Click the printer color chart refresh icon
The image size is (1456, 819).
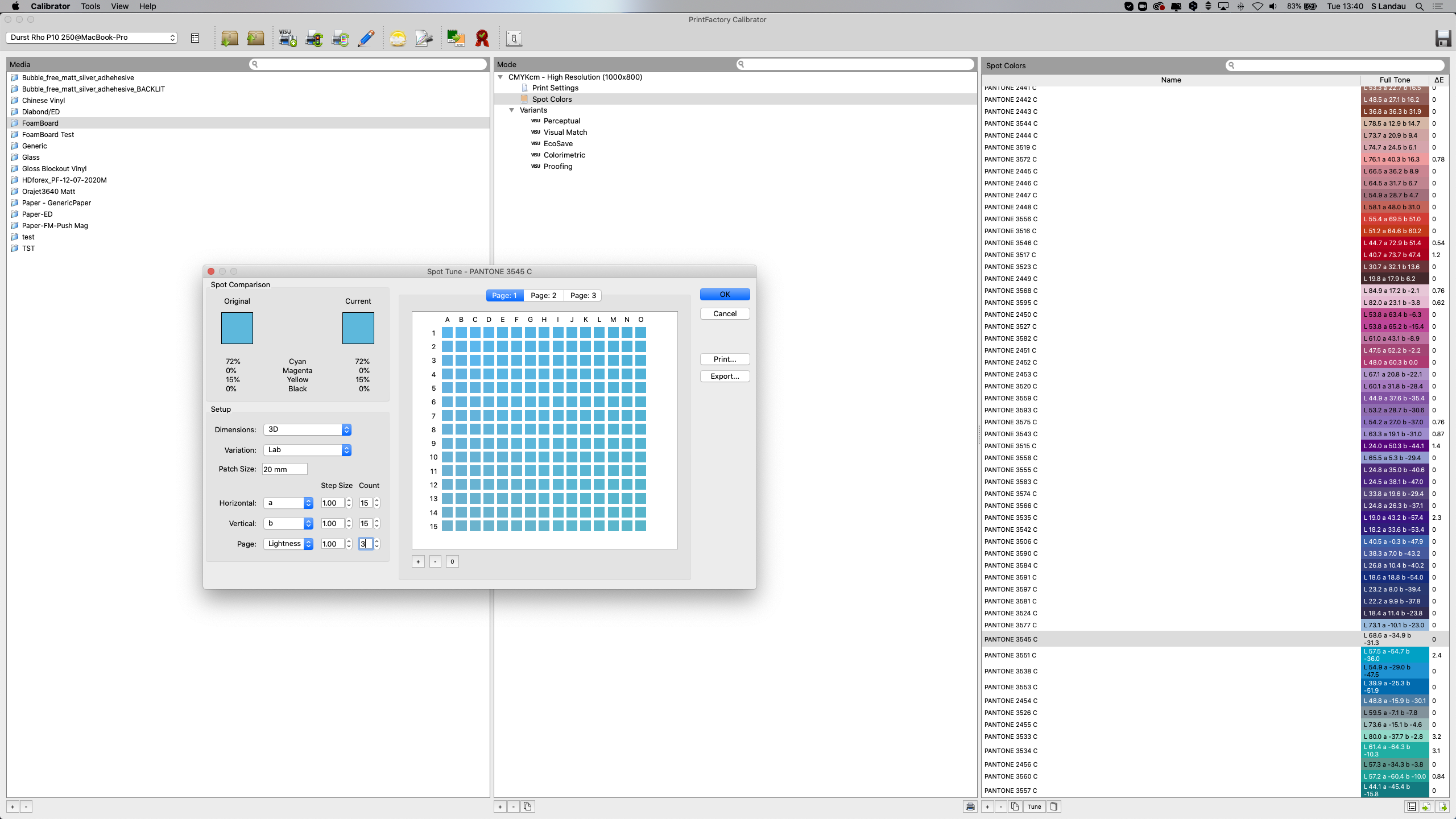(x=340, y=38)
